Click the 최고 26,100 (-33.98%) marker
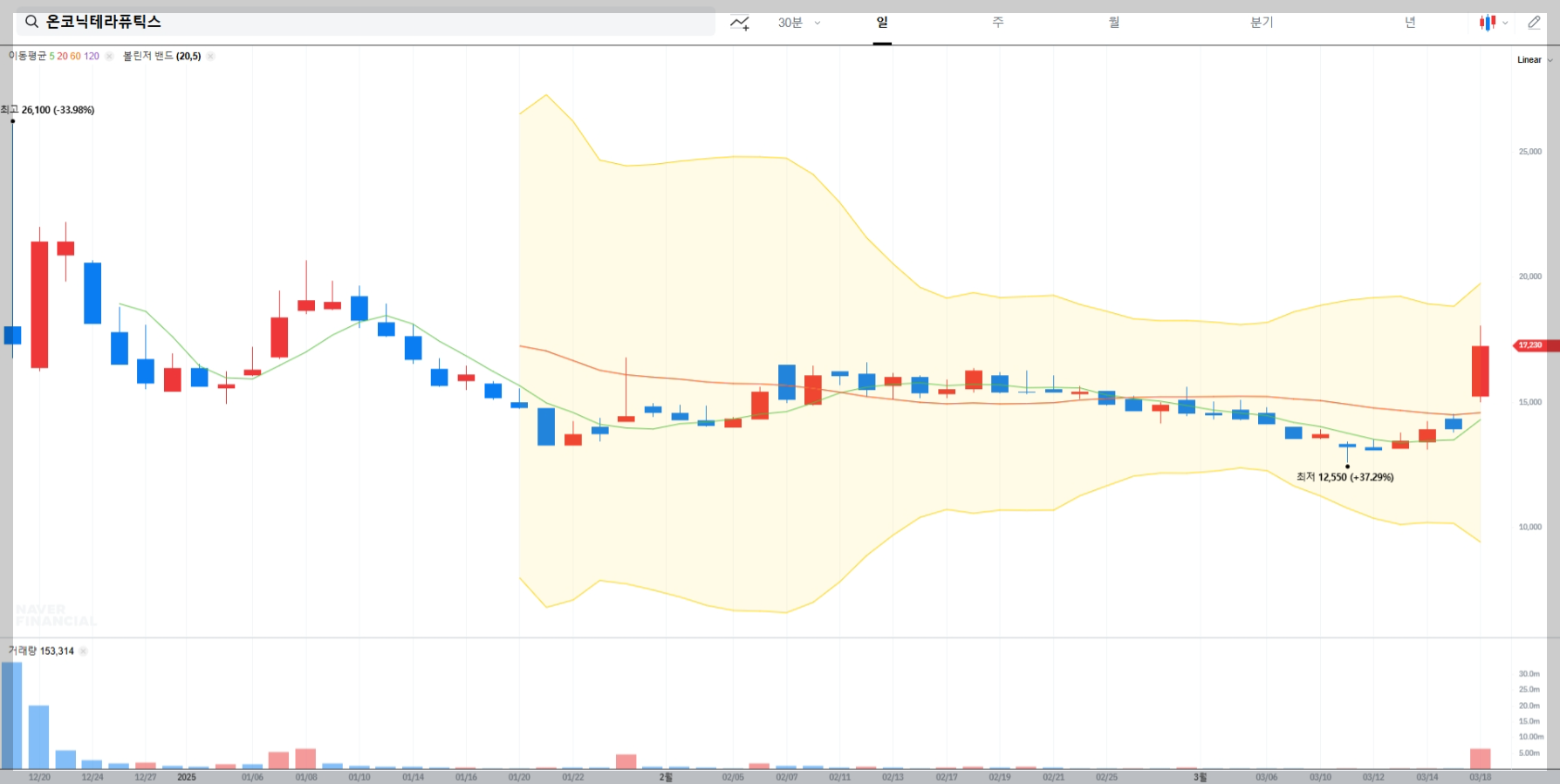This screenshot has width=1560, height=784. 48,110
